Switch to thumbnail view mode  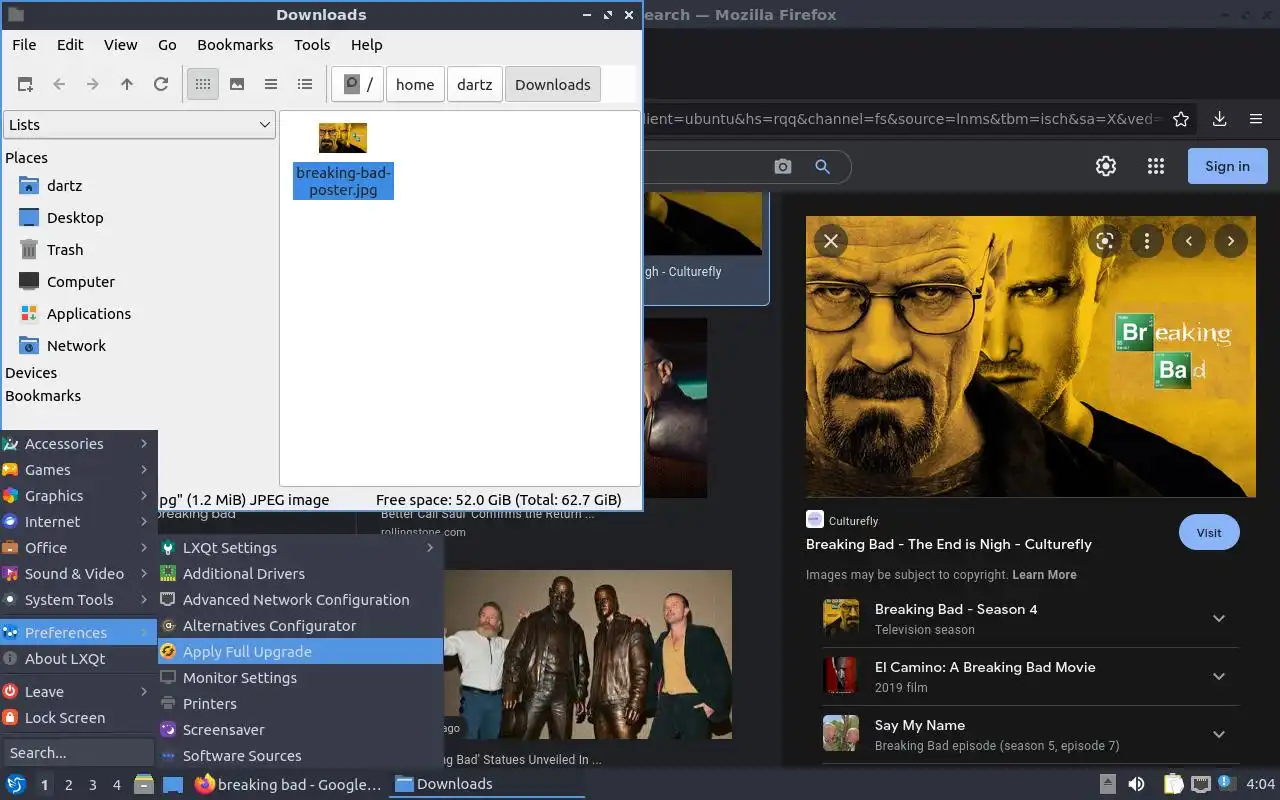[x=237, y=85]
